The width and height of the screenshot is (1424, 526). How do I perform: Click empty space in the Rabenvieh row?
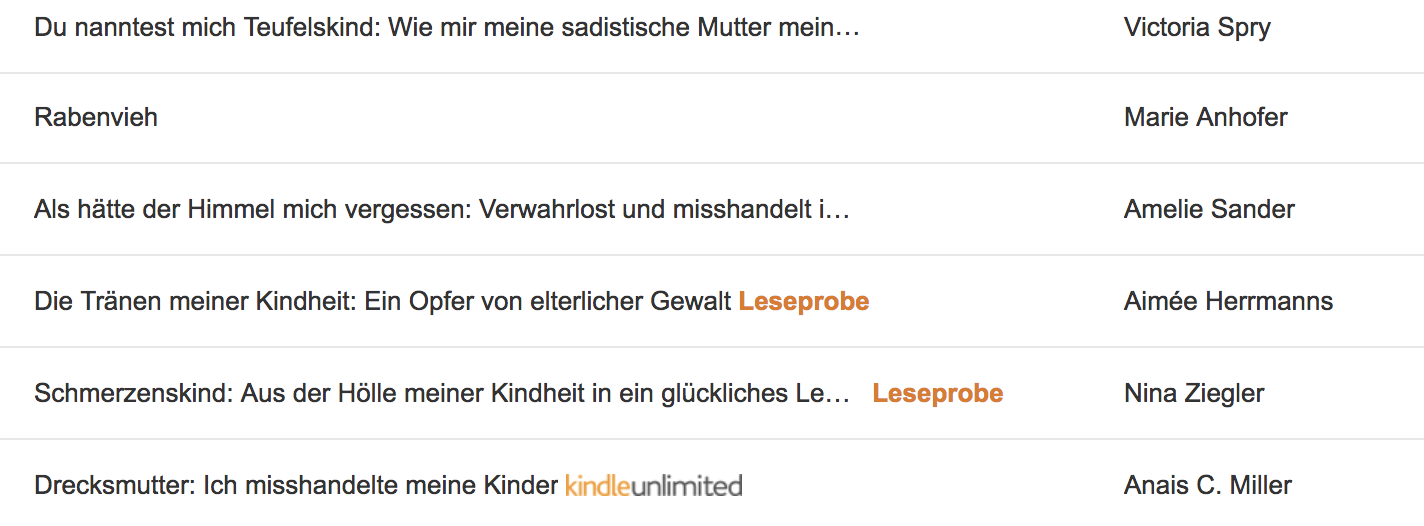click(x=640, y=118)
